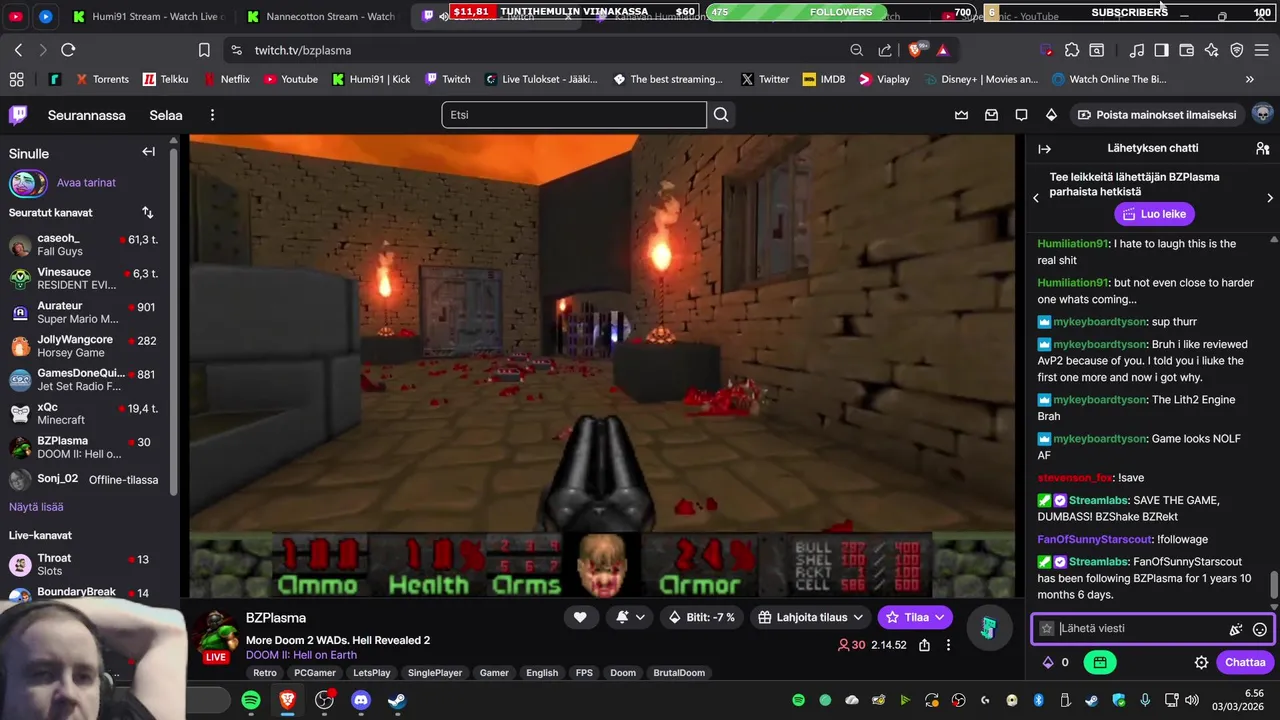Viewport: 1280px width, 720px height.
Task: Show previous chat highlight arrow
Action: [1036, 198]
